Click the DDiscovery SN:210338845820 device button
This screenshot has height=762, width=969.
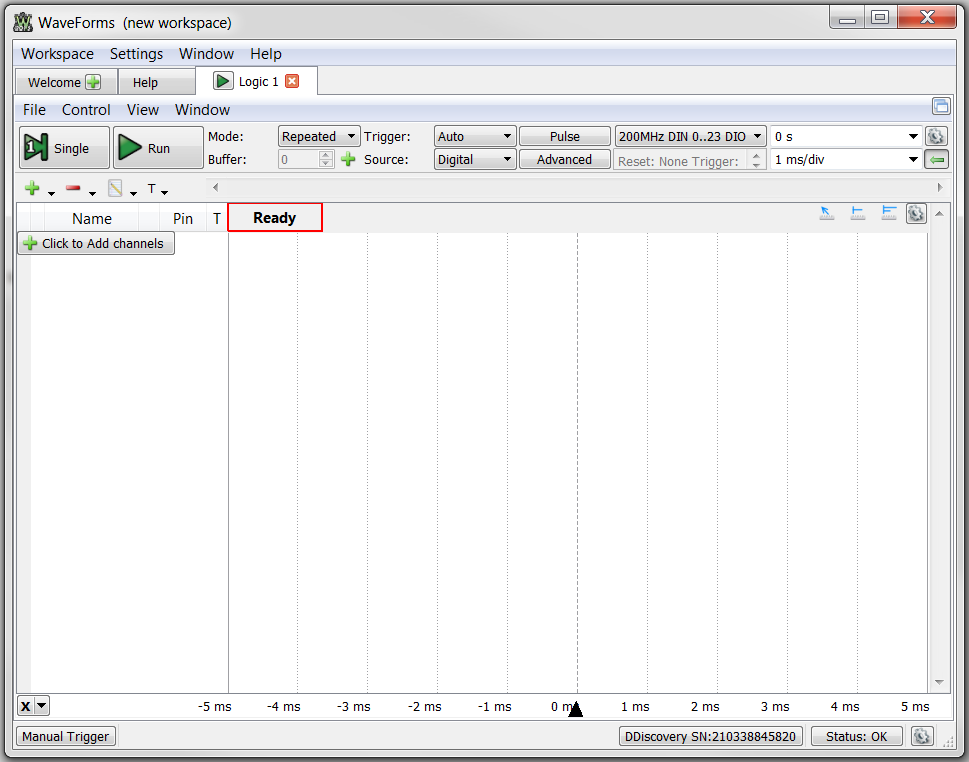(711, 736)
